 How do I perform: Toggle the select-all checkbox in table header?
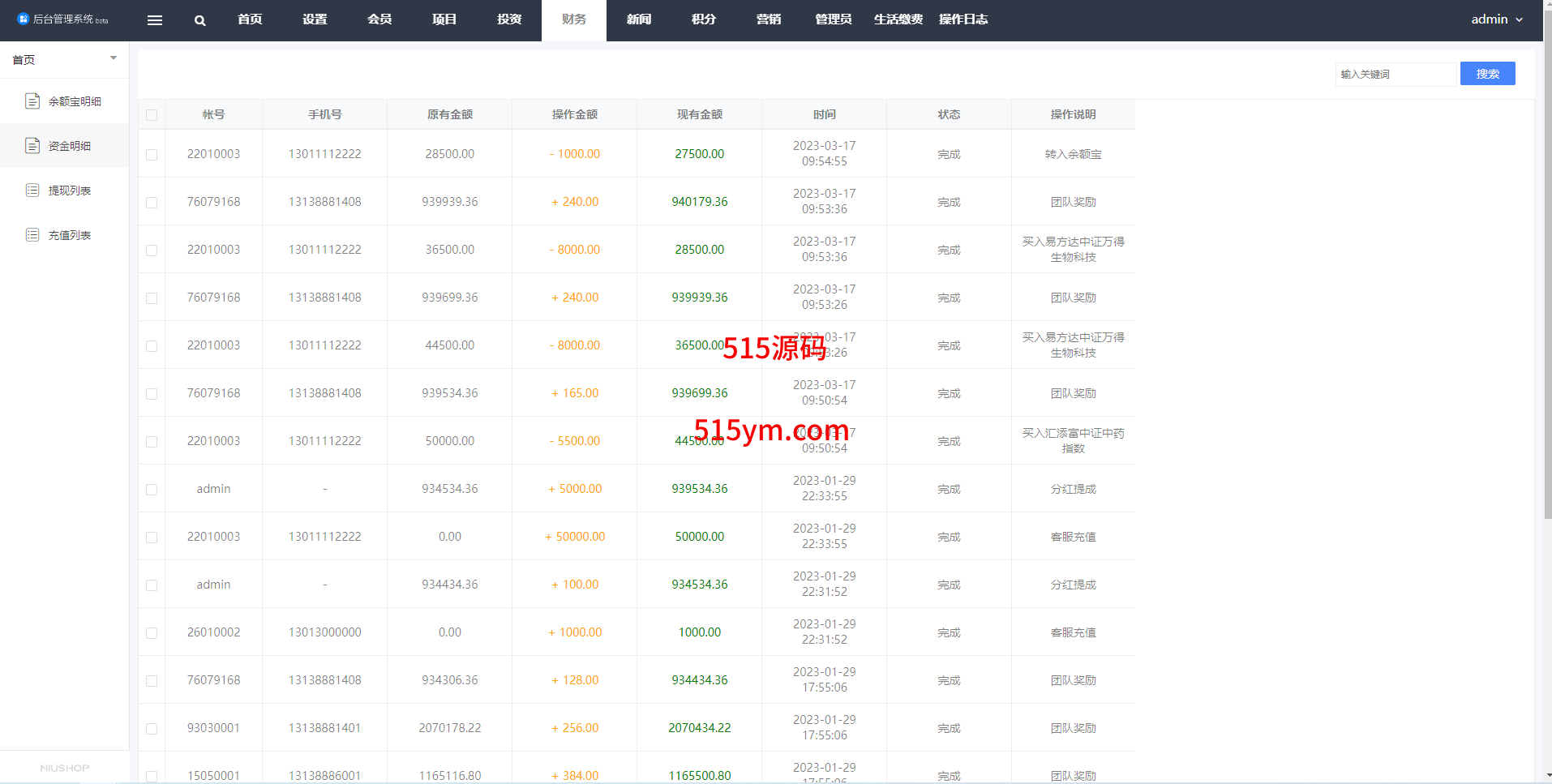click(x=152, y=115)
